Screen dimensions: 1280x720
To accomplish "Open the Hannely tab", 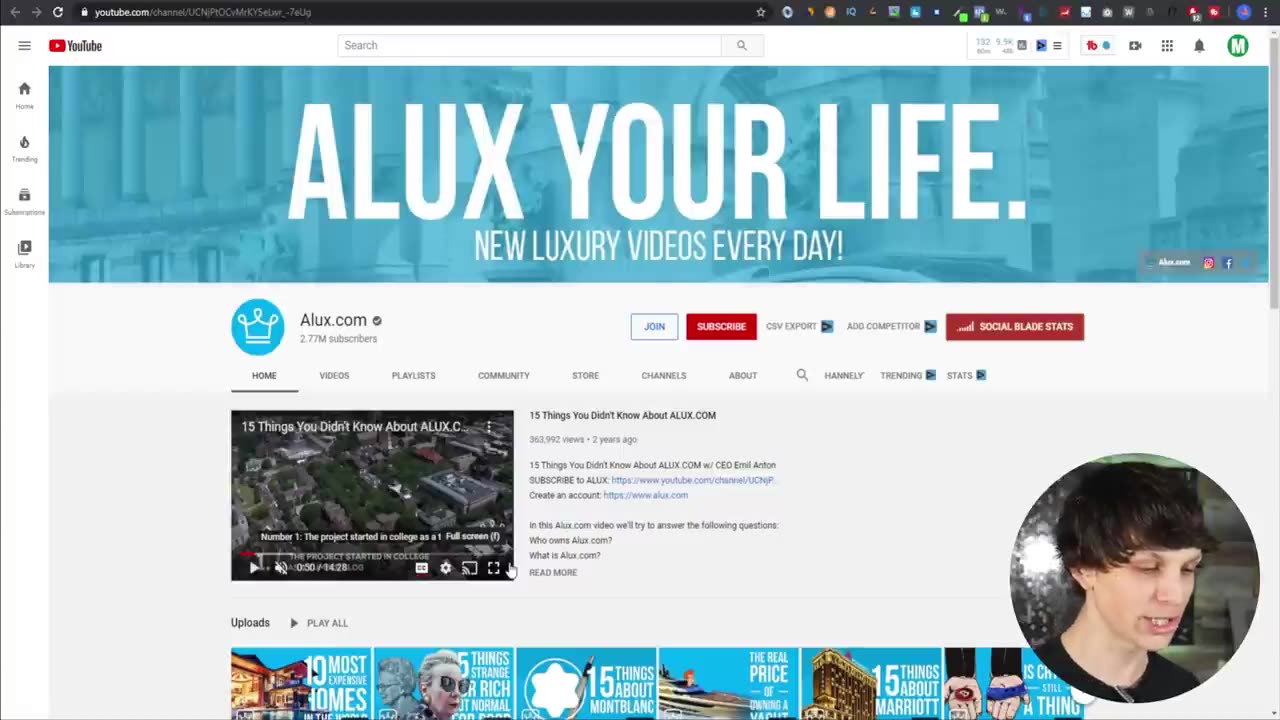I will [x=844, y=375].
